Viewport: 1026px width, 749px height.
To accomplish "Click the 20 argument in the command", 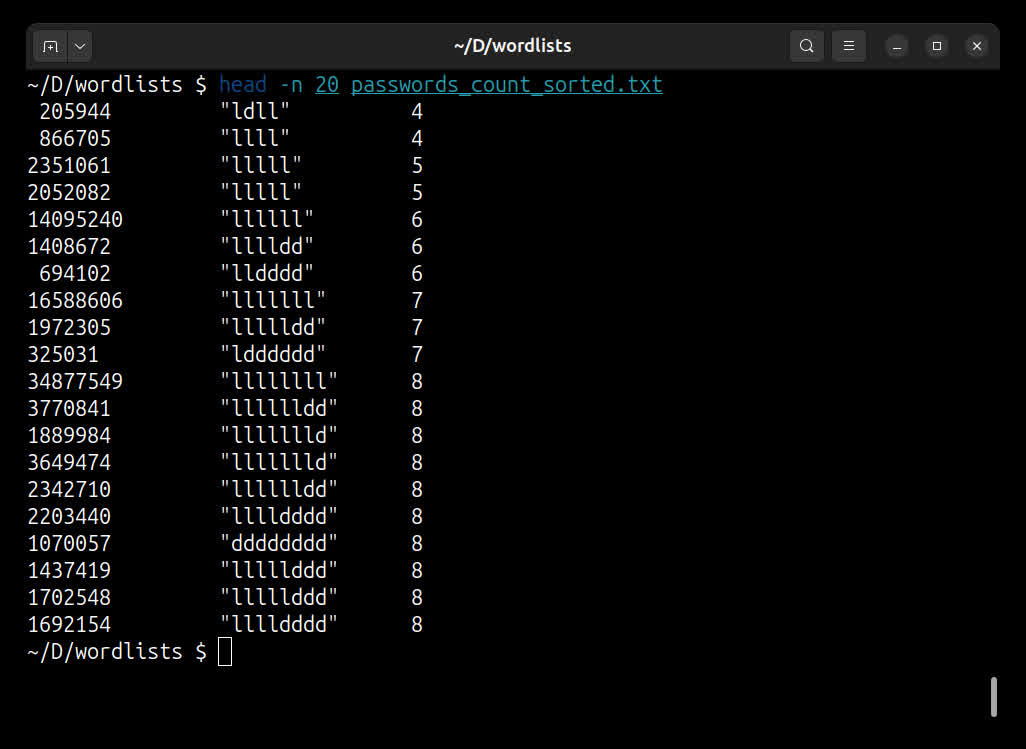I will (326, 85).
